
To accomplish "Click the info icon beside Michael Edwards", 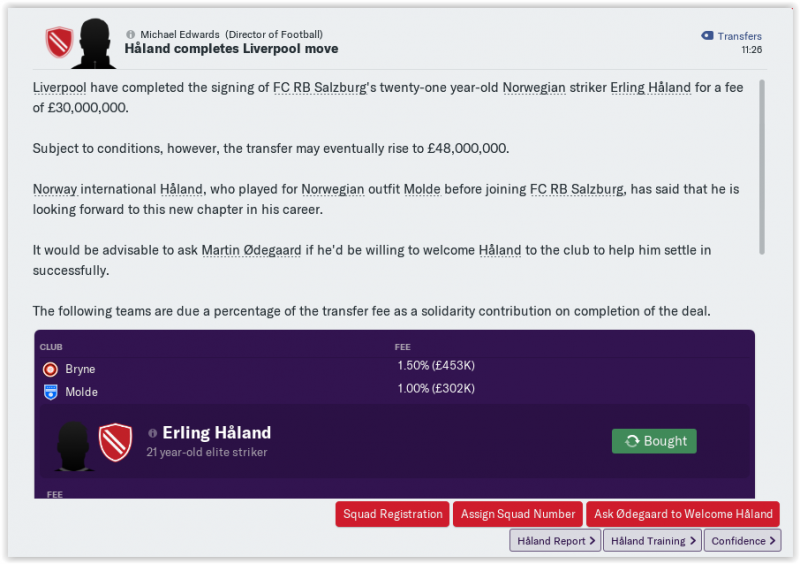I will click(x=131, y=34).
